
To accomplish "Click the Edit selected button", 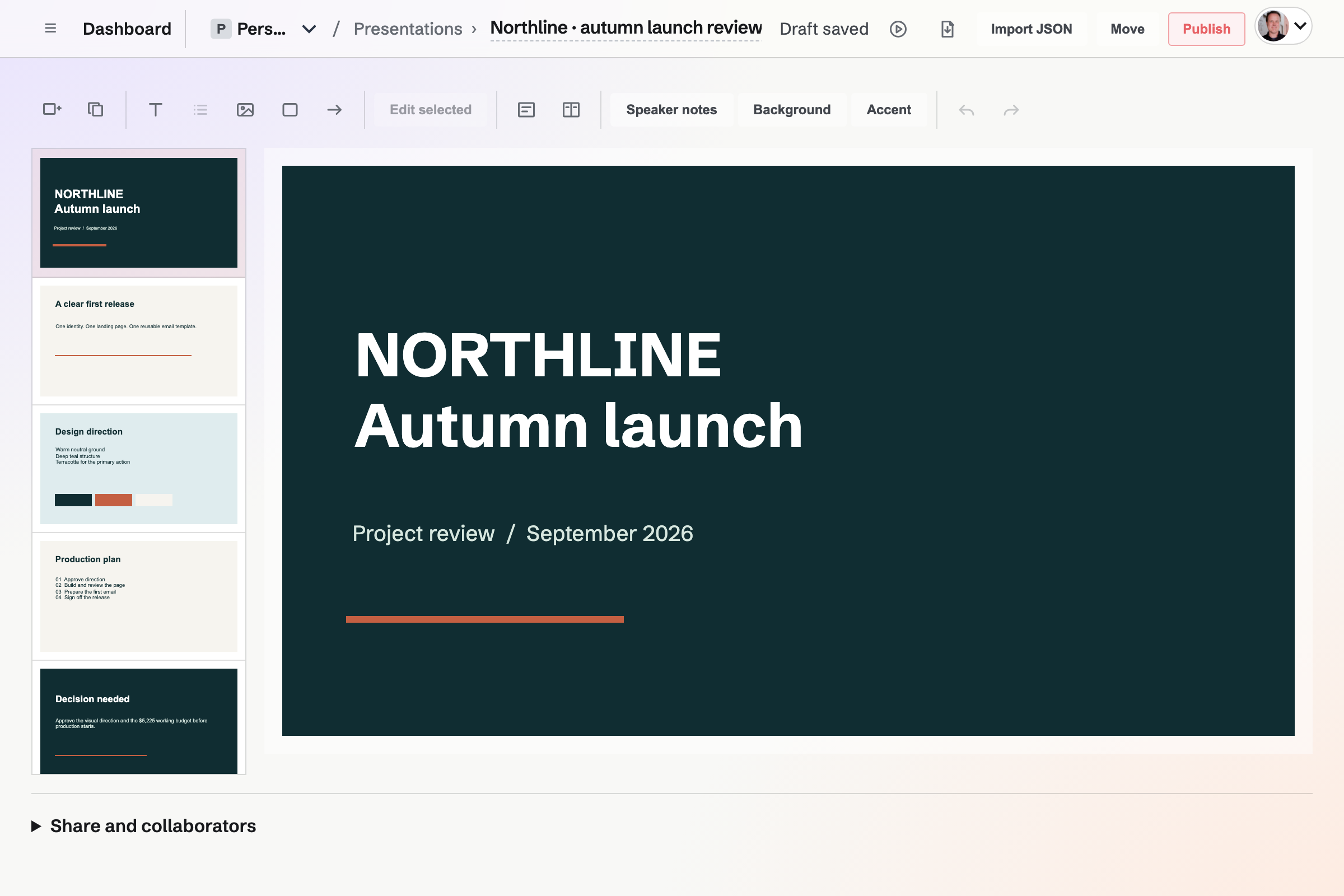I will [430, 109].
